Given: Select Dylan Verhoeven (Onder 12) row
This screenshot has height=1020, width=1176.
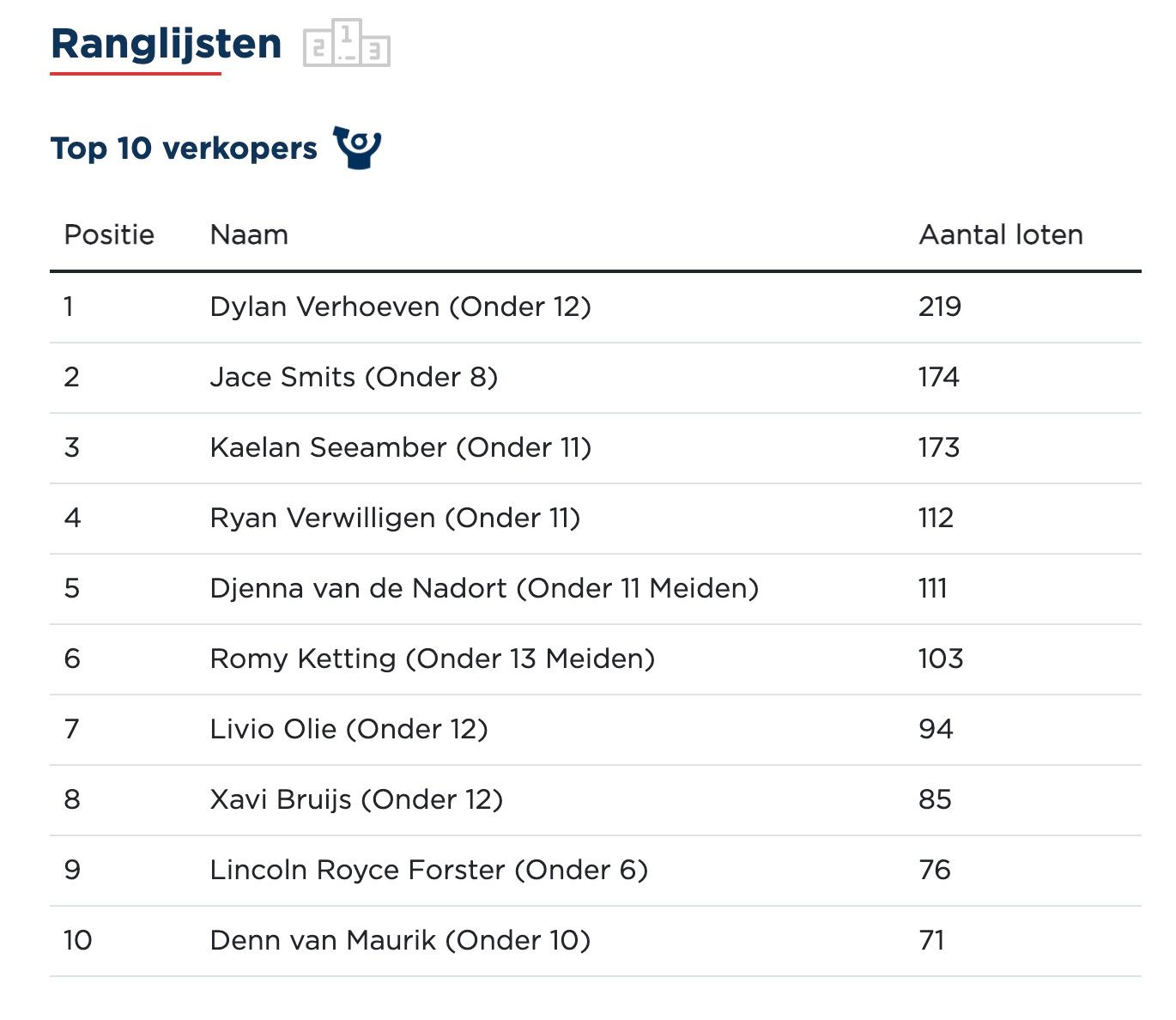Looking at the screenshot, I should pyautogui.click(x=400, y=307).
